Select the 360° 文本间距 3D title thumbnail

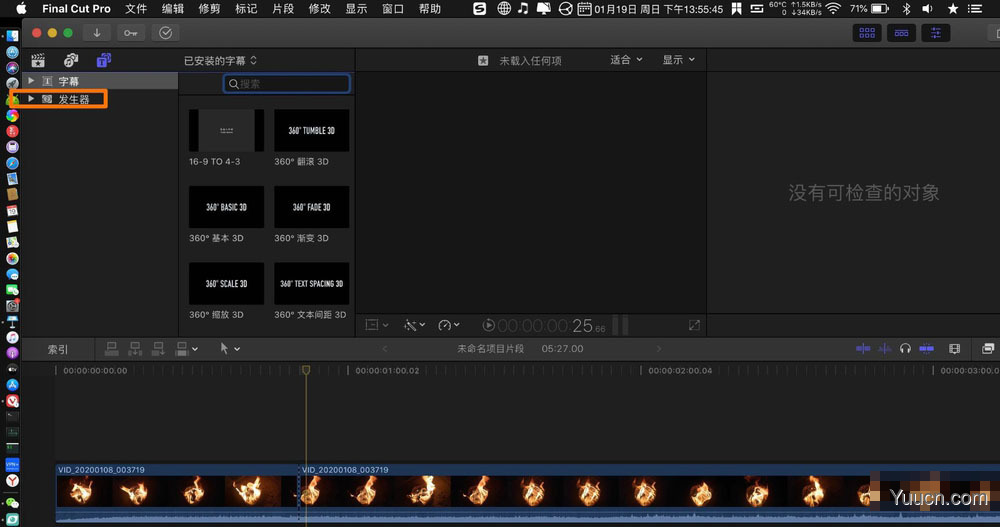[x=312, y=283]
